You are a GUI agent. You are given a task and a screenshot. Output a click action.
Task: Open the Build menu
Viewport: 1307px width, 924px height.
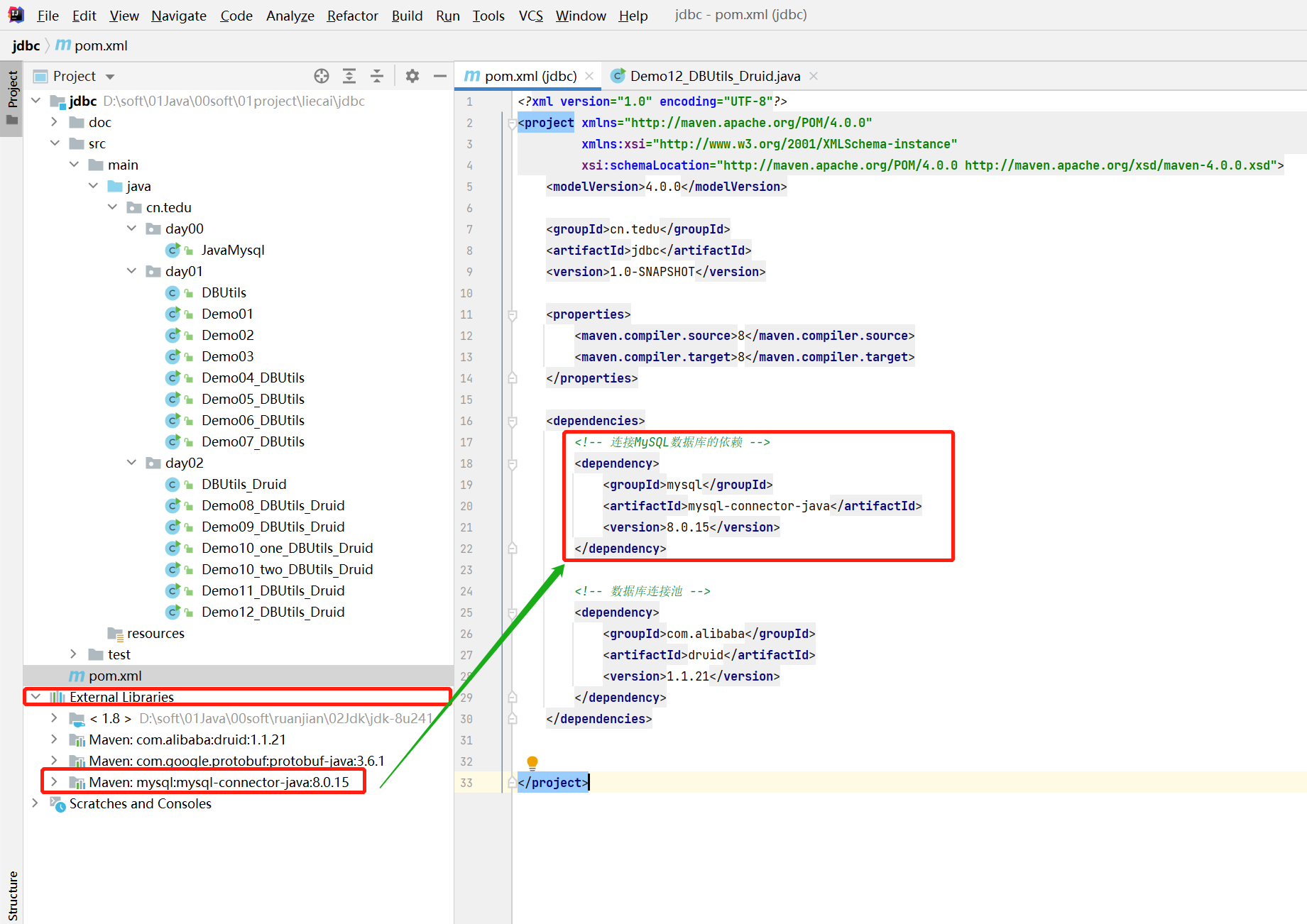click(x=407, y=16)
